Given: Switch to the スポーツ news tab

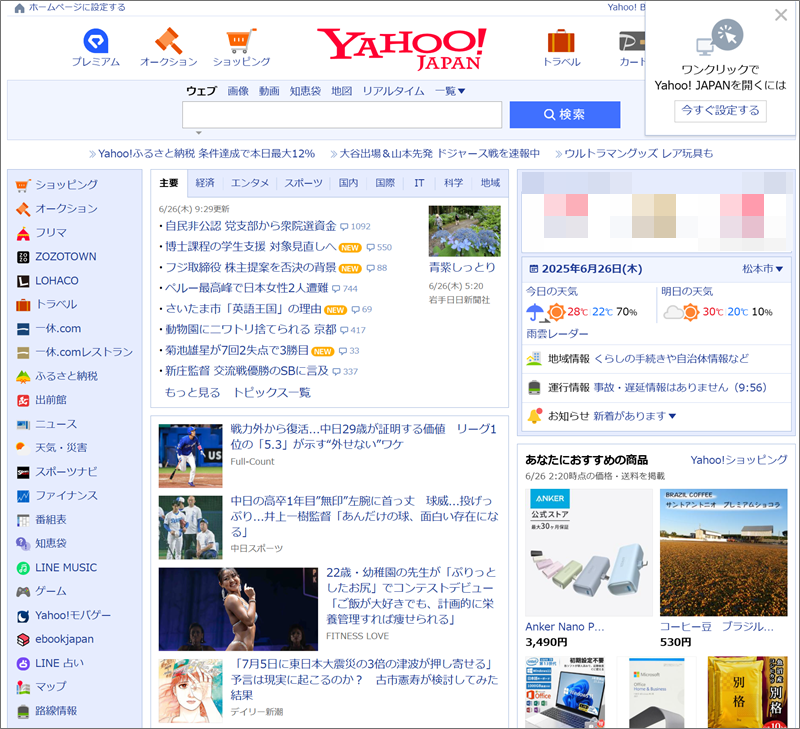Looking at the screenshot, I should [x=304, y=183].
